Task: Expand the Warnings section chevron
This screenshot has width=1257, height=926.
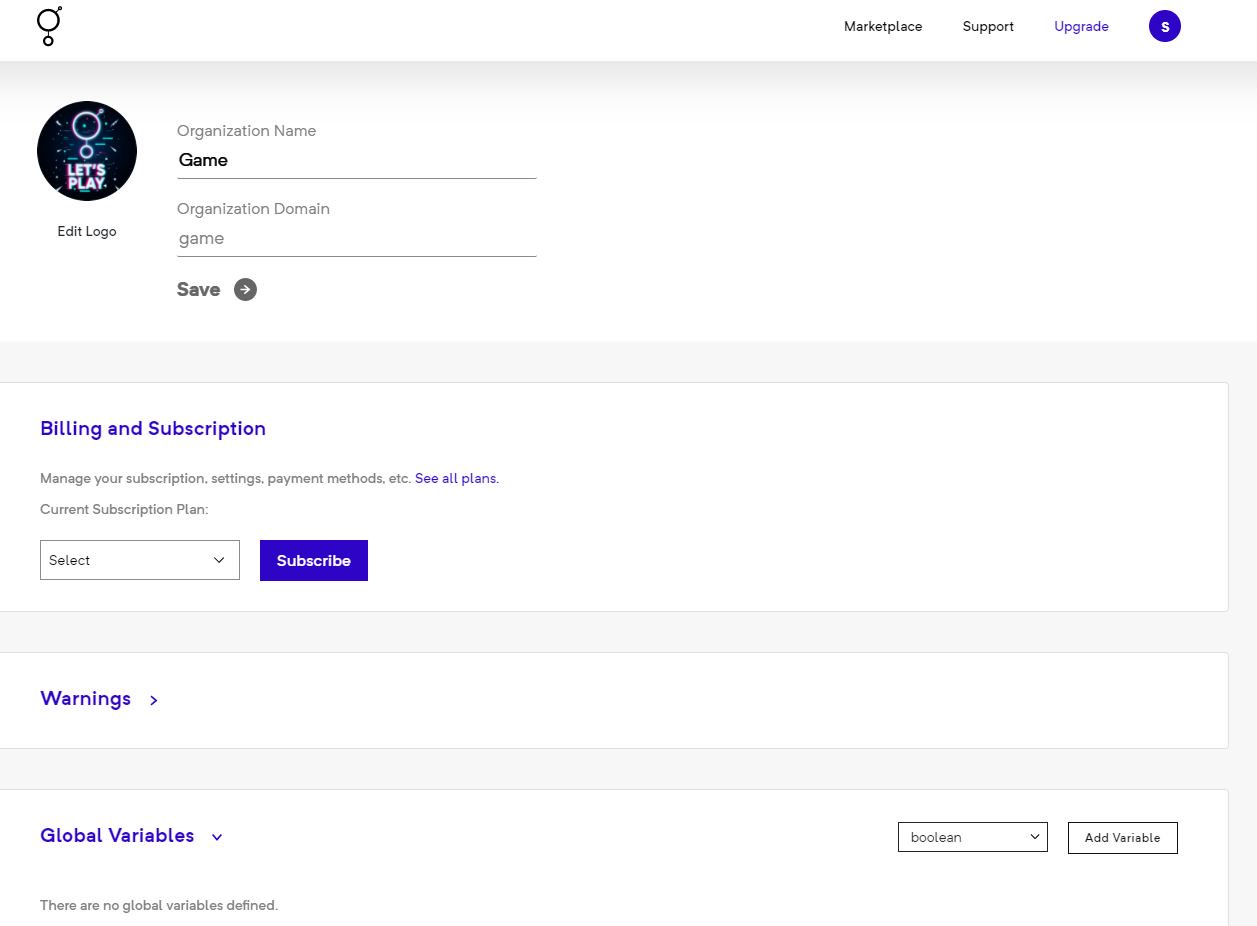Action: (153, 700)
